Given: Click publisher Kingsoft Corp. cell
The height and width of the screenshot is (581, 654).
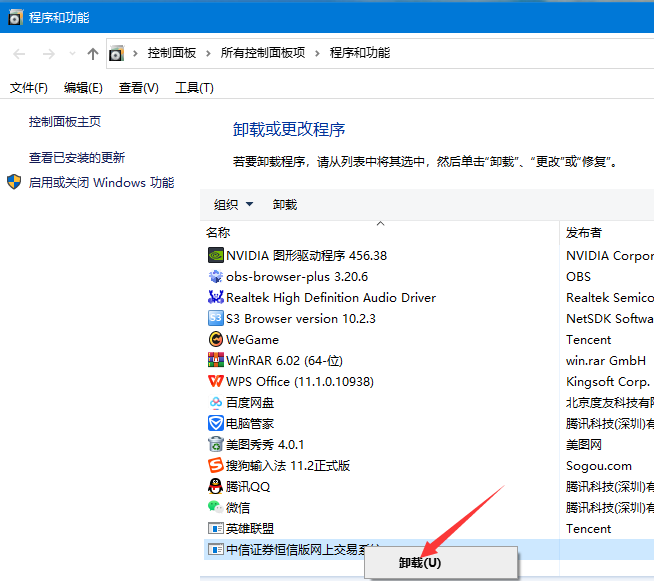Looking at the screenshot, I should point(607,381).
